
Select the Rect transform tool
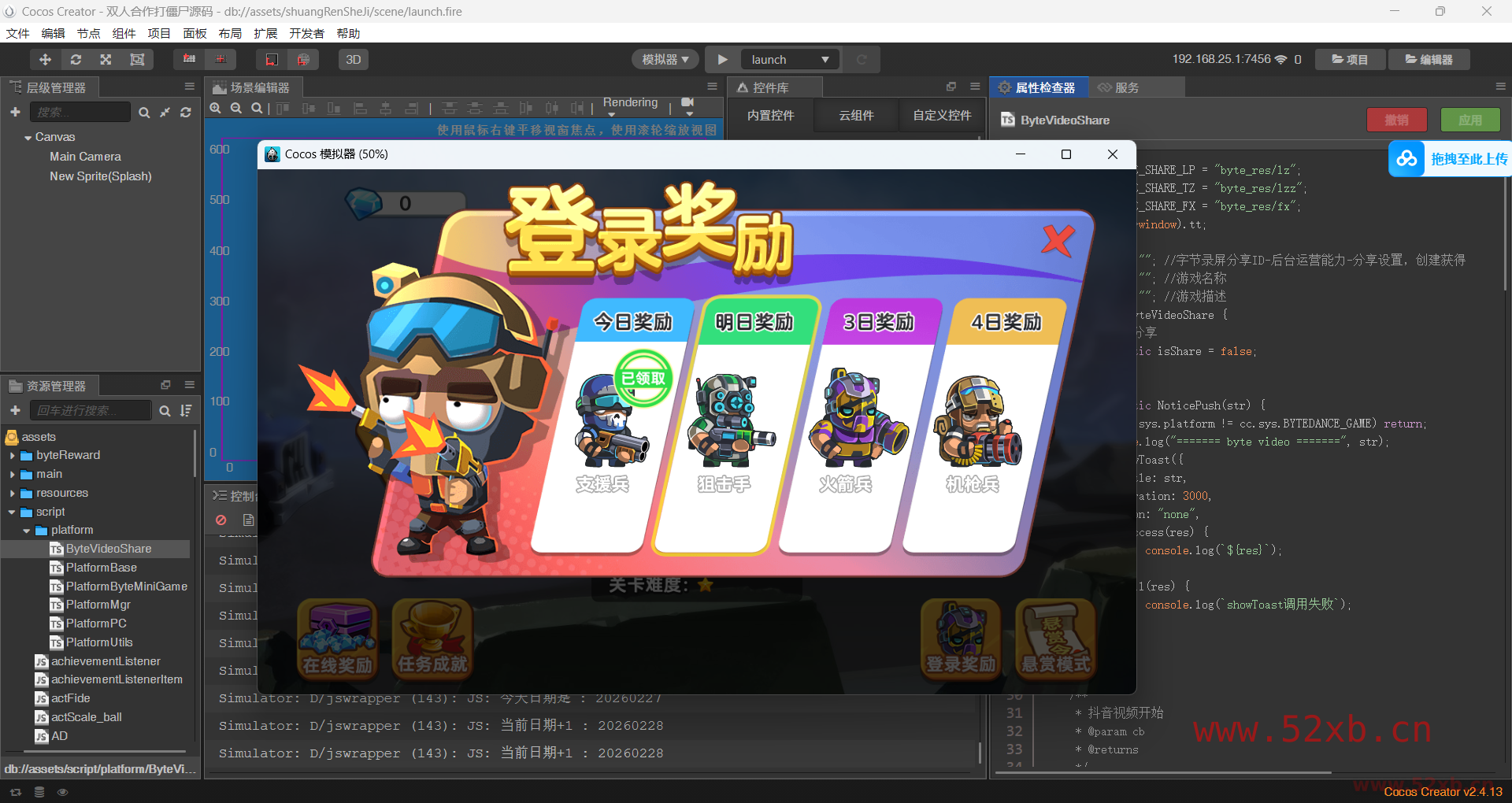137,59
